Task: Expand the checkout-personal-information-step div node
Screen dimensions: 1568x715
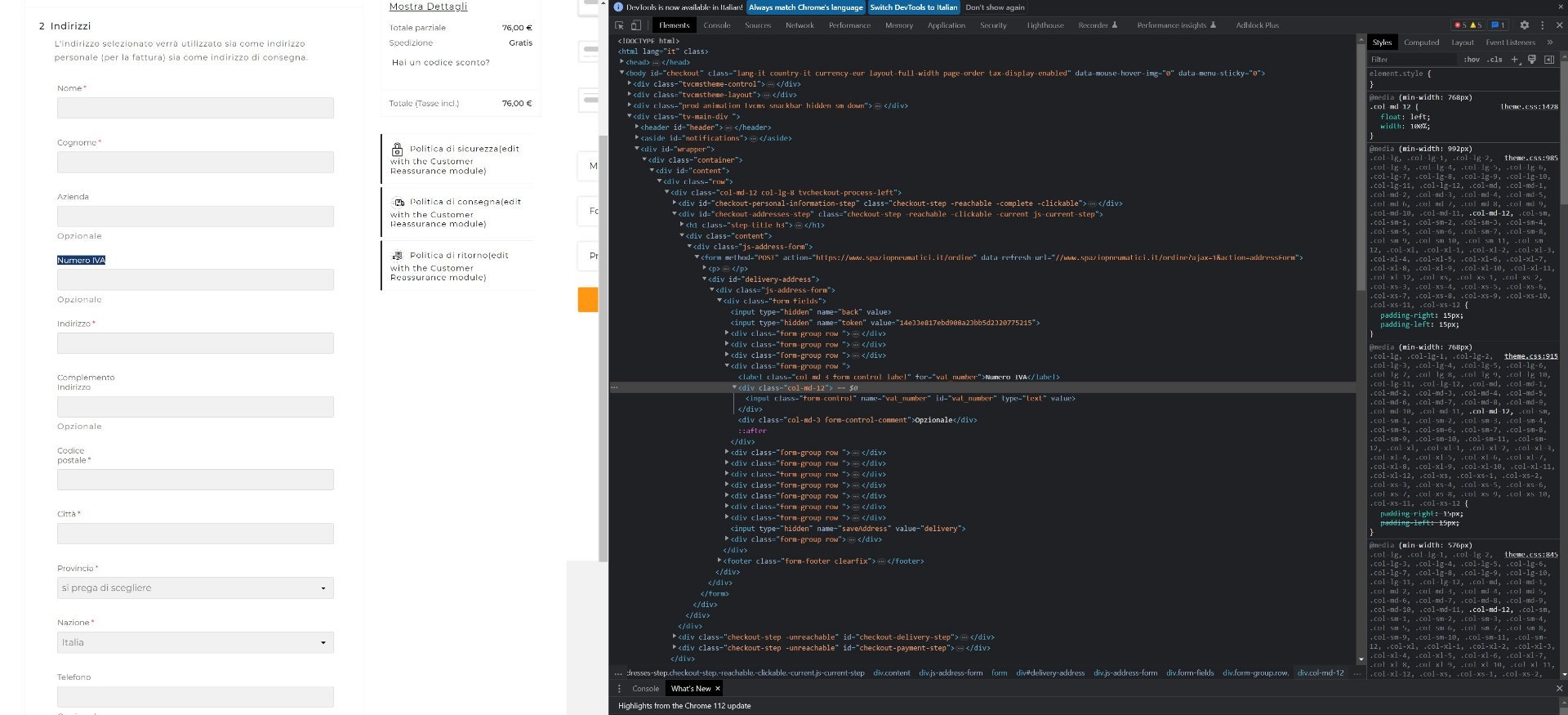Action: click(x=675, y=203)
